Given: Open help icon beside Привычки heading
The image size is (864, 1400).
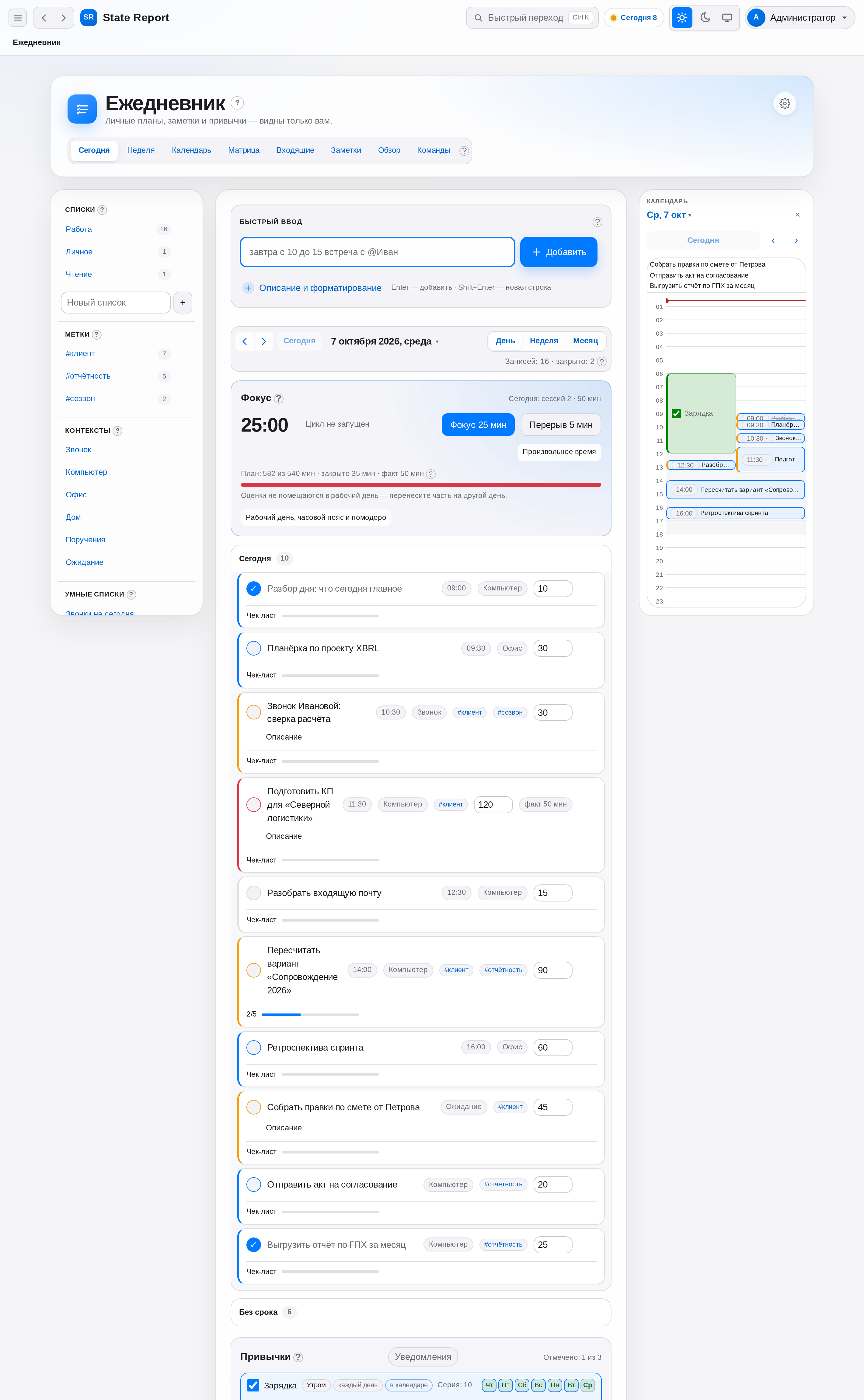Looking at the screenshot, I should pyautogui.click(x=298, y=1357).
